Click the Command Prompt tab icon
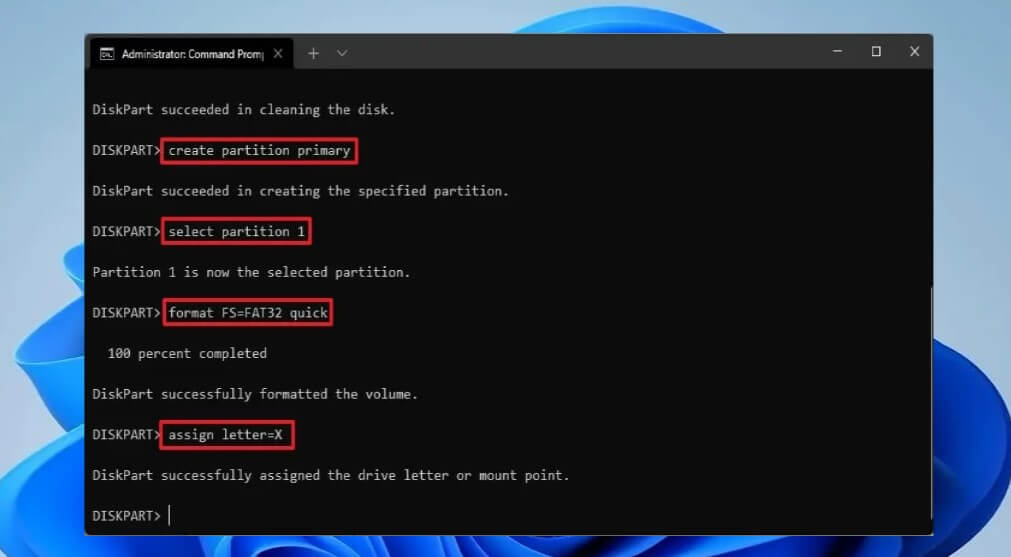The width and height of the screenshot is (1011, 557). tap(107, 54)
